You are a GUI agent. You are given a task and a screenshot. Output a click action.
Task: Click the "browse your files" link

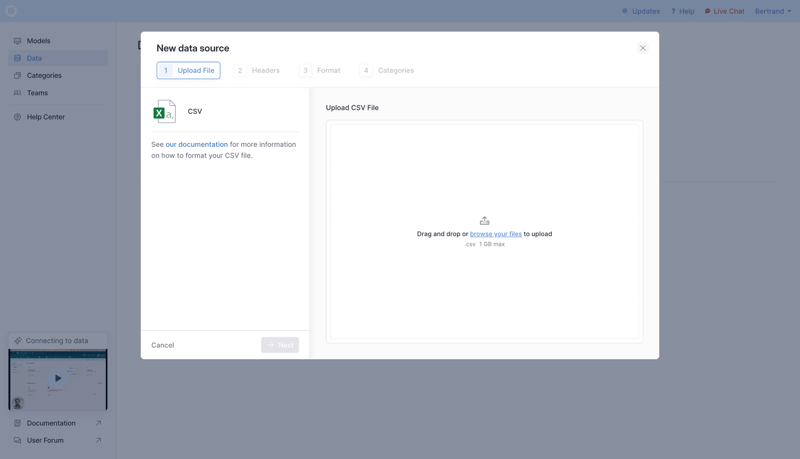click(x=496, y=234)
